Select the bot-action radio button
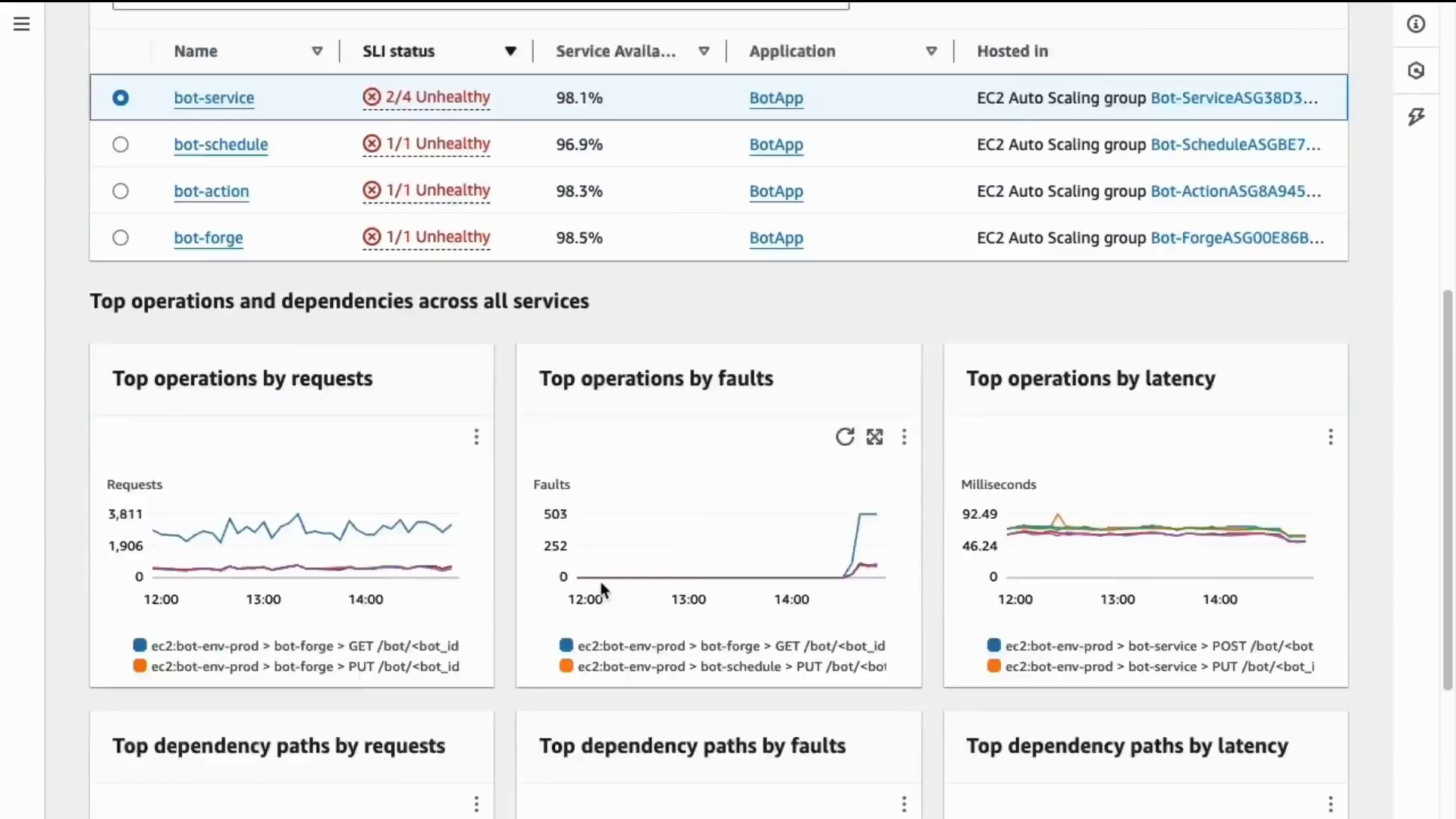Image resolution: width=1456 pixels, height=819 pixels. (x=121, y=191)
